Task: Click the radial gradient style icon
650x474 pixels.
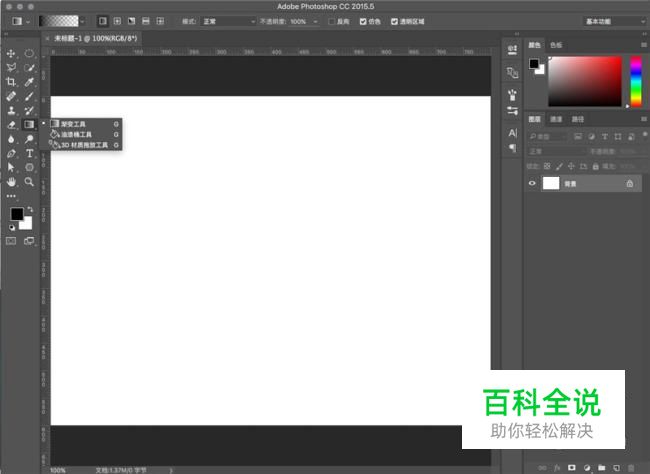Action: (x=117, y=21)
